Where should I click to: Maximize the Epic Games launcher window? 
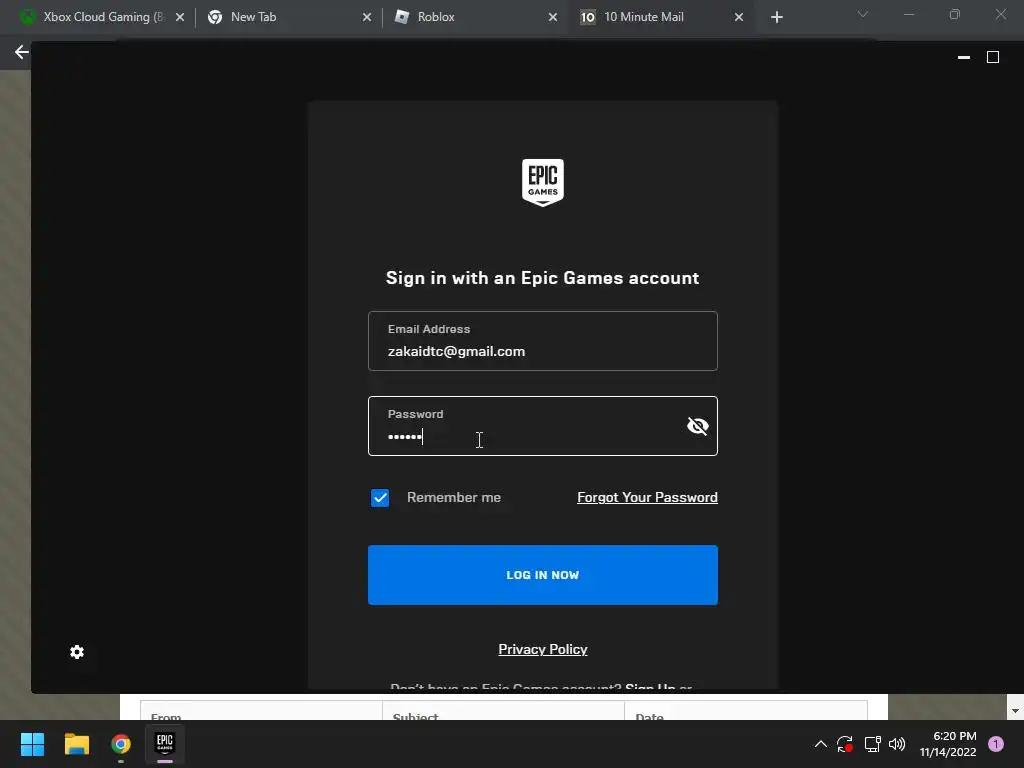click(x=993, y=57)
